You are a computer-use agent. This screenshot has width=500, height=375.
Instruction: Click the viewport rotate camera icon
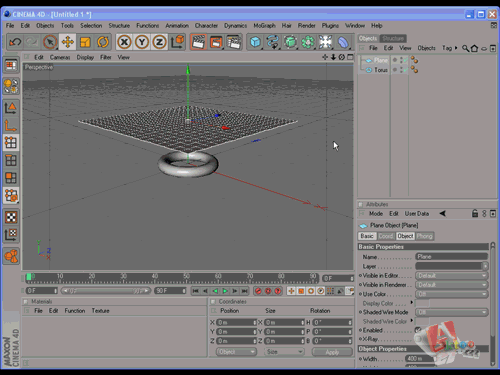tap(342, 57)
